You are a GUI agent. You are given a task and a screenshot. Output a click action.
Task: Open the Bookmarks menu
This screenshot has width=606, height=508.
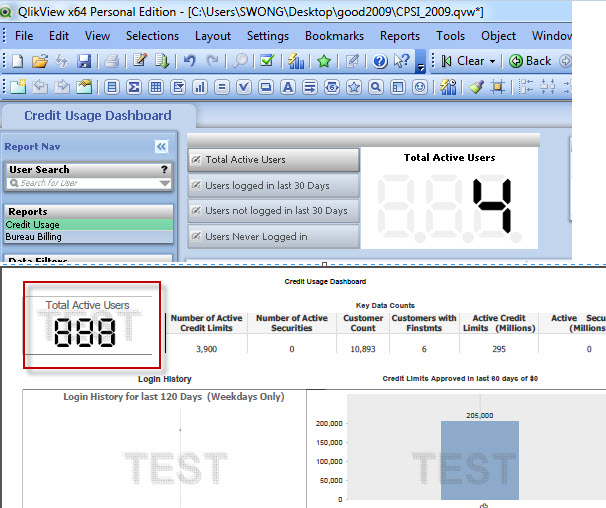334,35
